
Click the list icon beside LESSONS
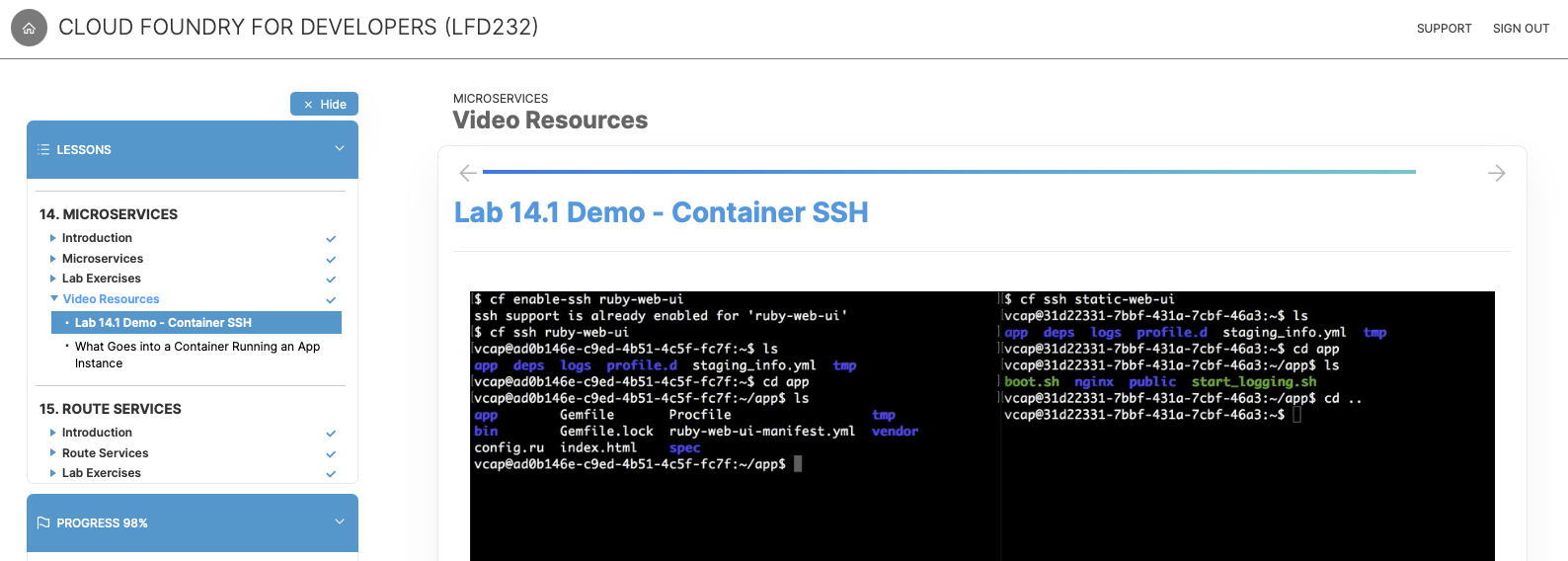coord(43,149)
